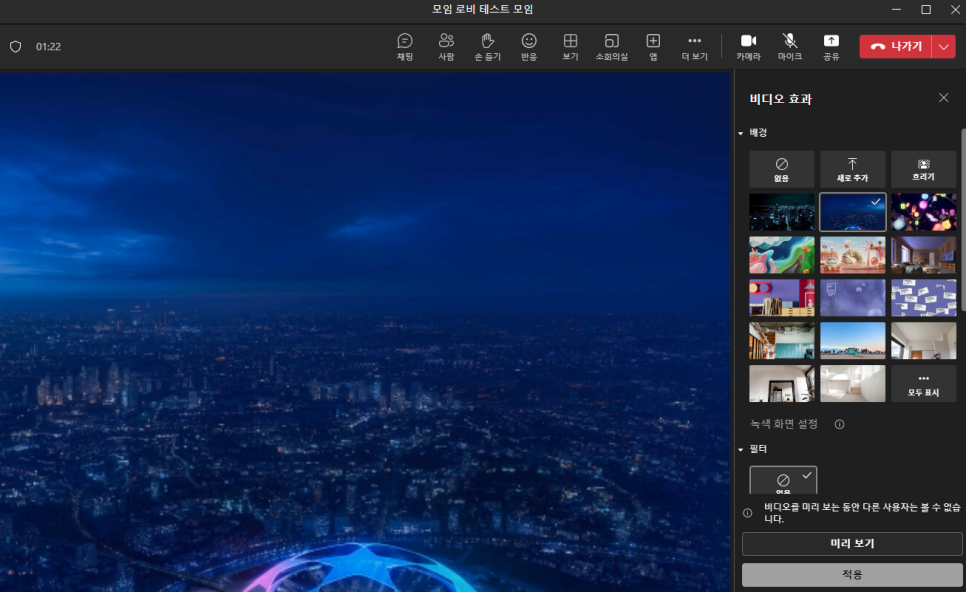Collapse the 배경 section
The width and height of the screenshot is (966, 592).
coord(741,133)
